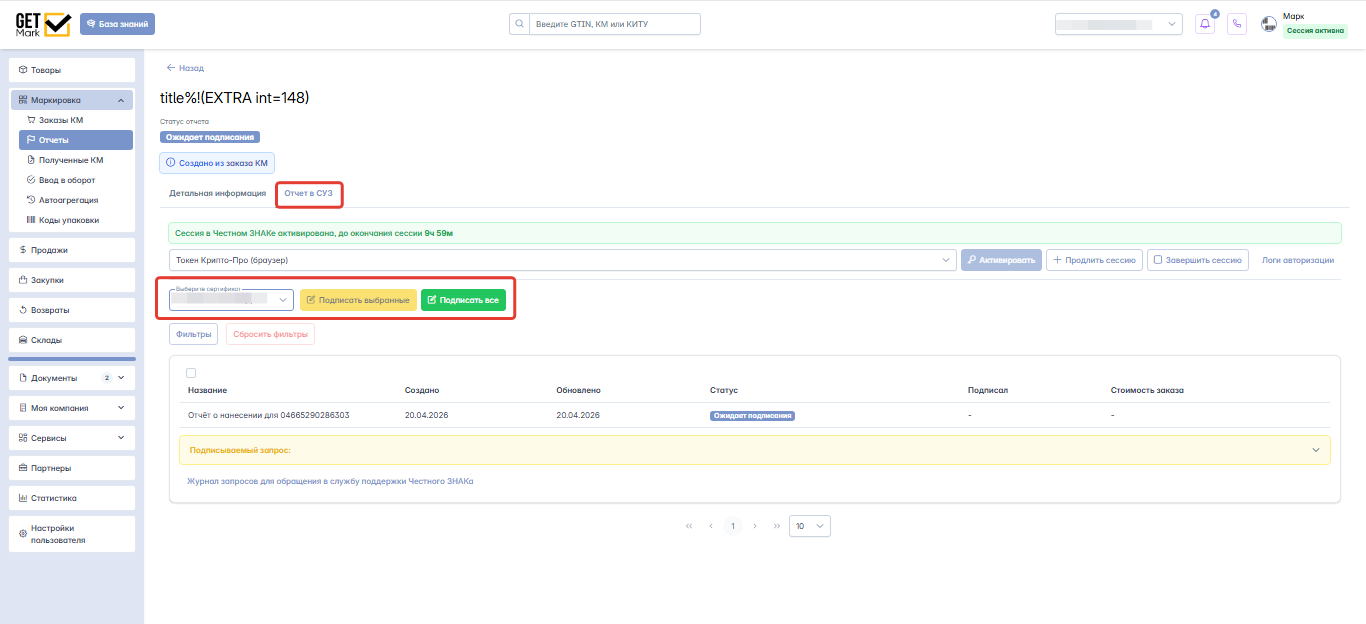Open notifications bell icon

click(x=1206, y=24)
